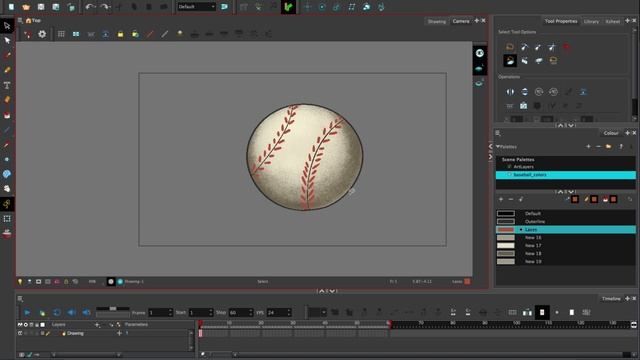Viewport: 640px width, 360px height.
Task: Show the grid in camera view
Action: [61, 34]
